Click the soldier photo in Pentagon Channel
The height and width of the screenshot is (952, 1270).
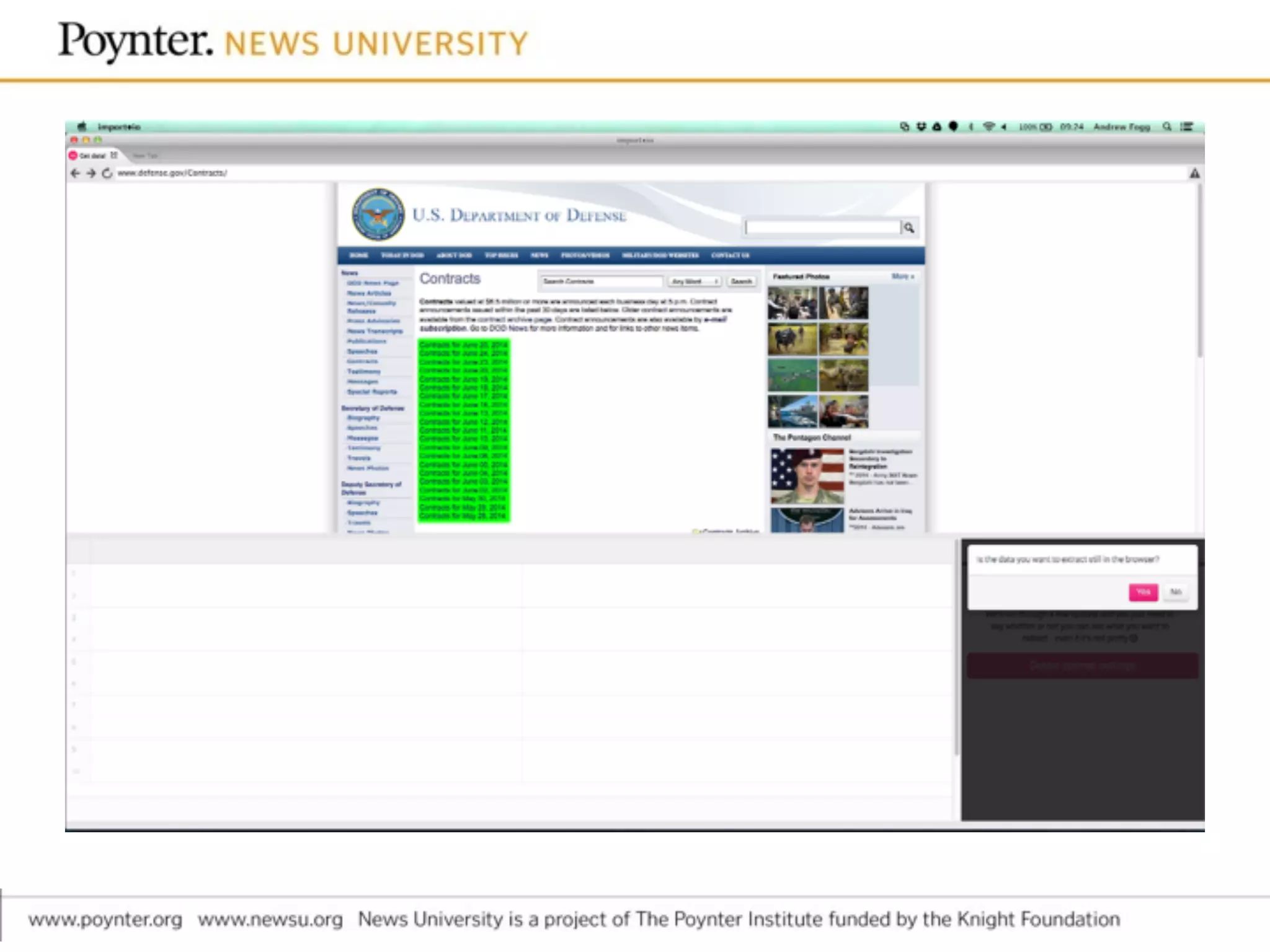point(807,476)
